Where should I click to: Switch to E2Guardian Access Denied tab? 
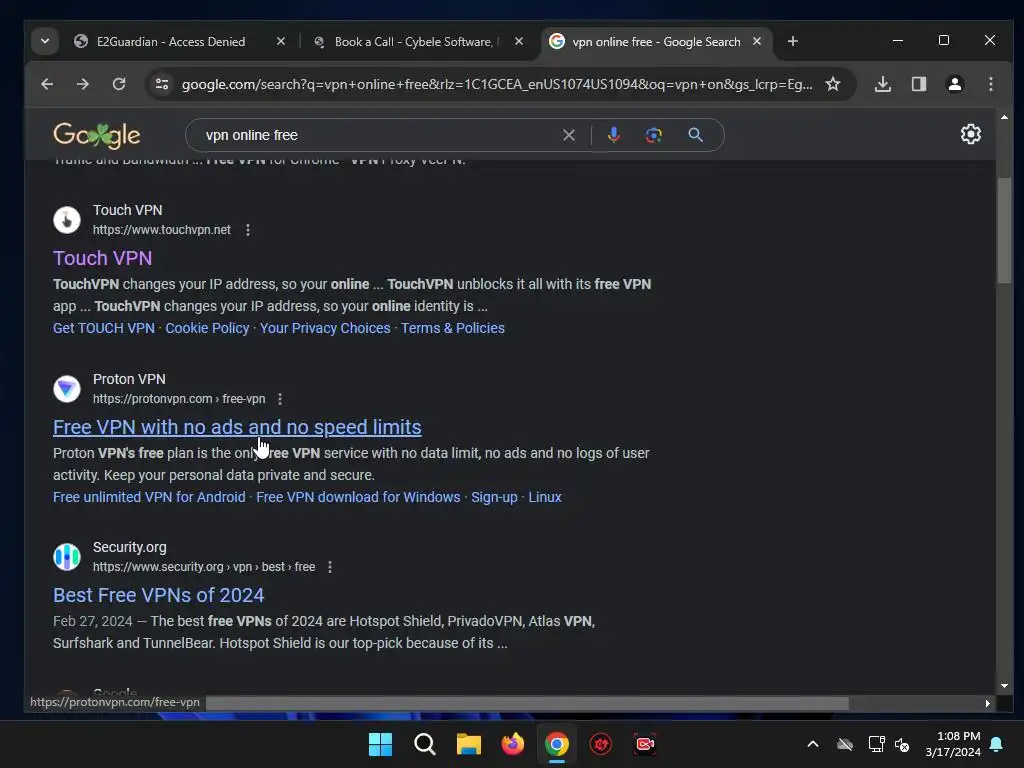(171, 41)
